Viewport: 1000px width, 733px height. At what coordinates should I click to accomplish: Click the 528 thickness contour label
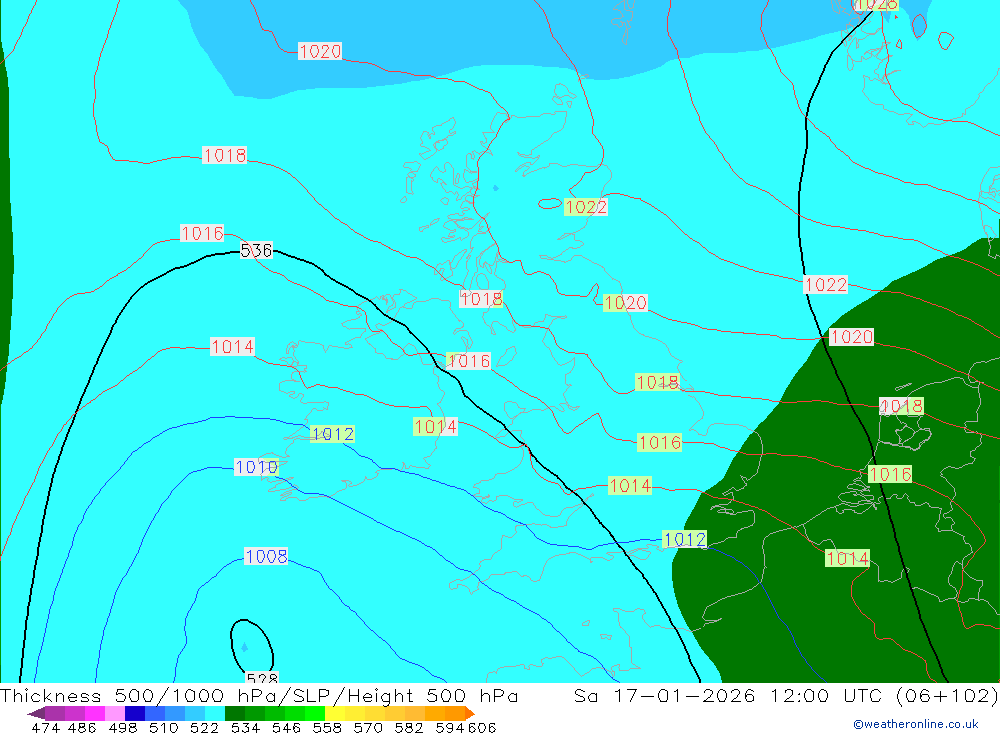pos(261,679)
